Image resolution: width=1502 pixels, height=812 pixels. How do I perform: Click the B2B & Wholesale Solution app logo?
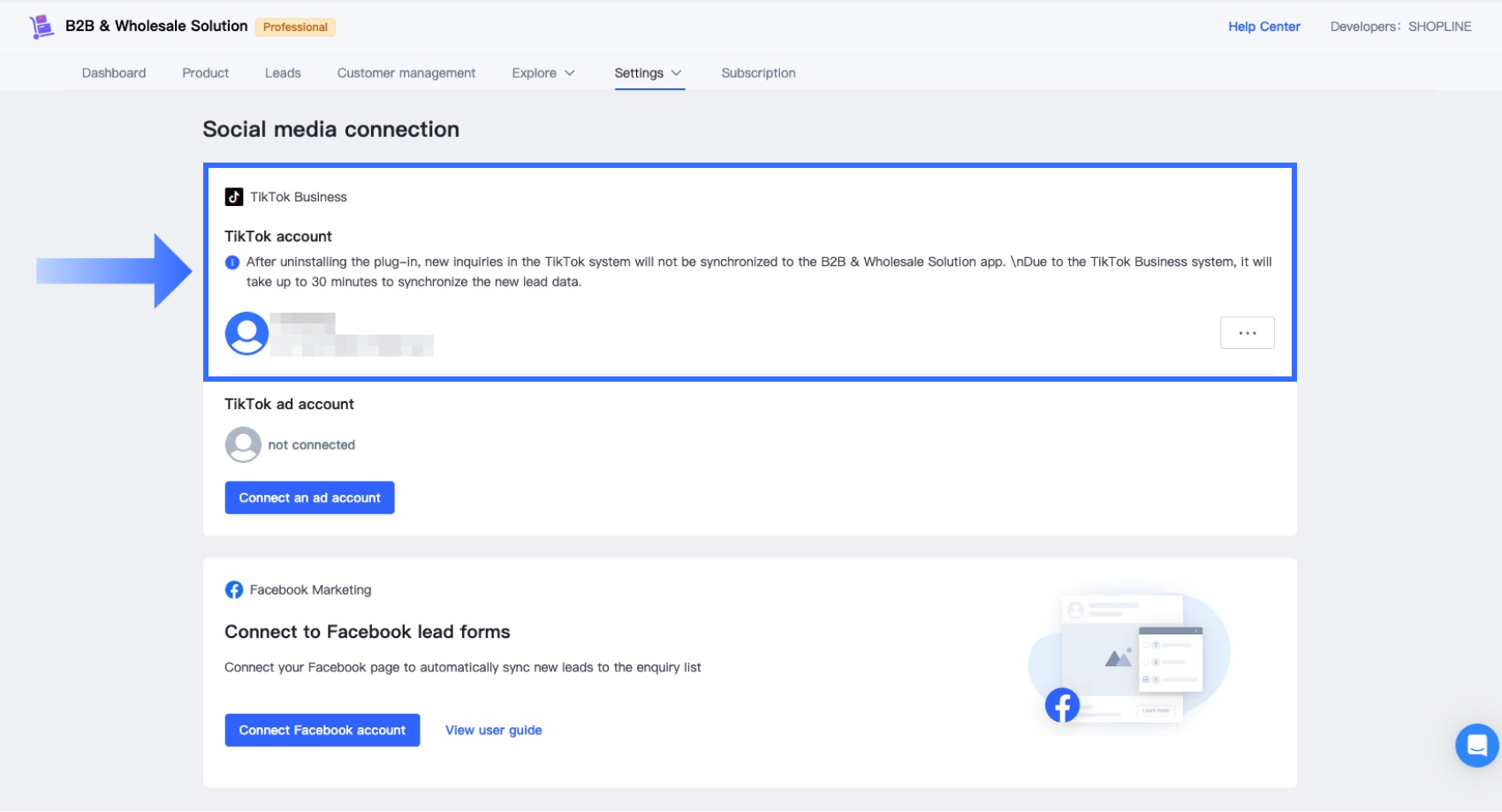41,27
